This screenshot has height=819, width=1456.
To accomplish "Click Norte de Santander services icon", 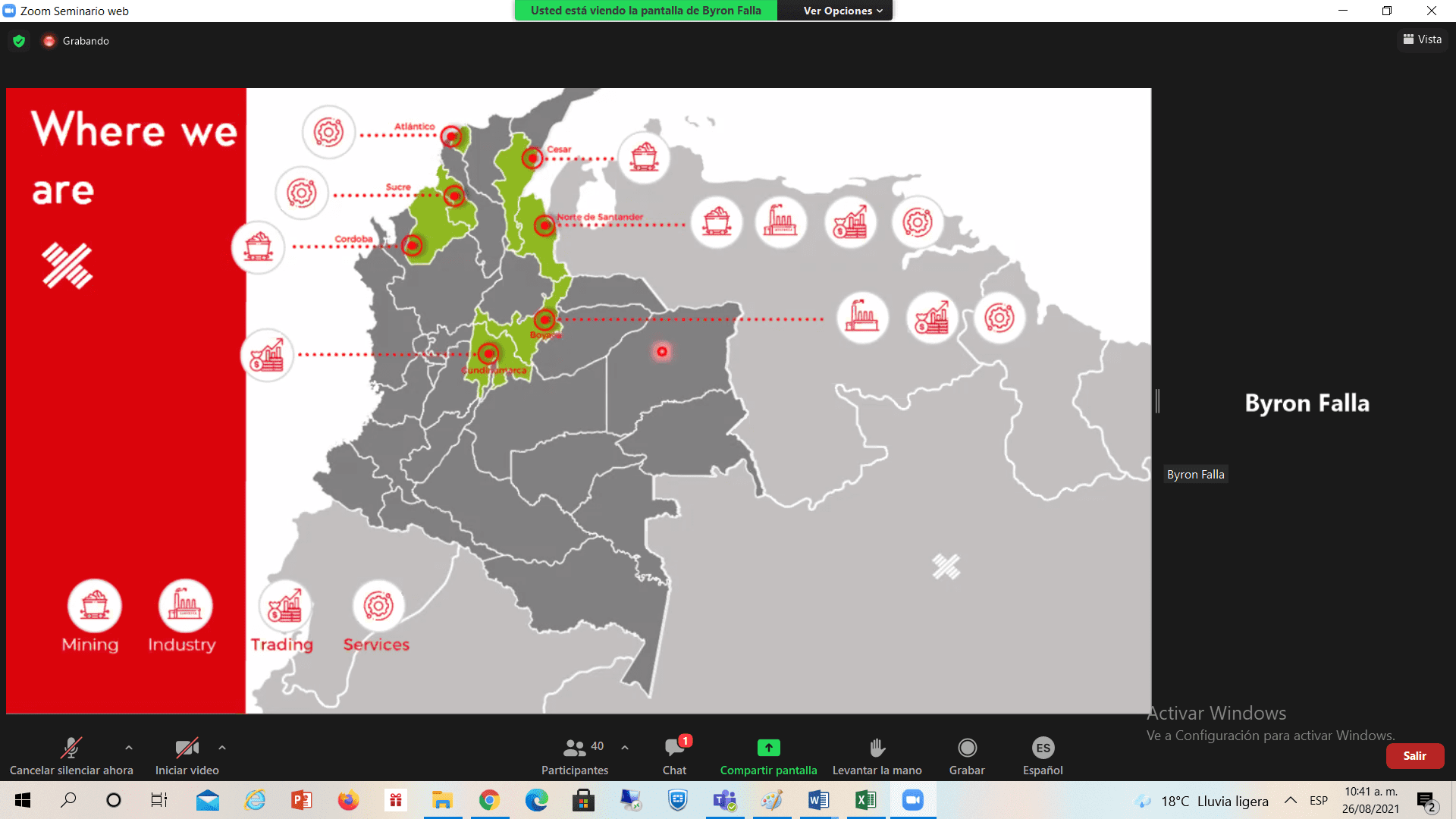I will point(917,222).
